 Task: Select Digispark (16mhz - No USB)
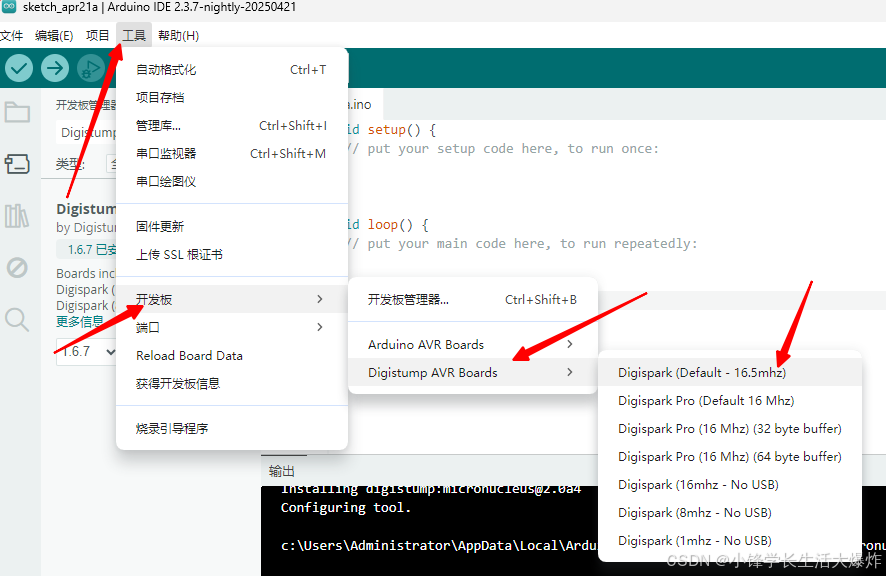click(x=729, y=484)
